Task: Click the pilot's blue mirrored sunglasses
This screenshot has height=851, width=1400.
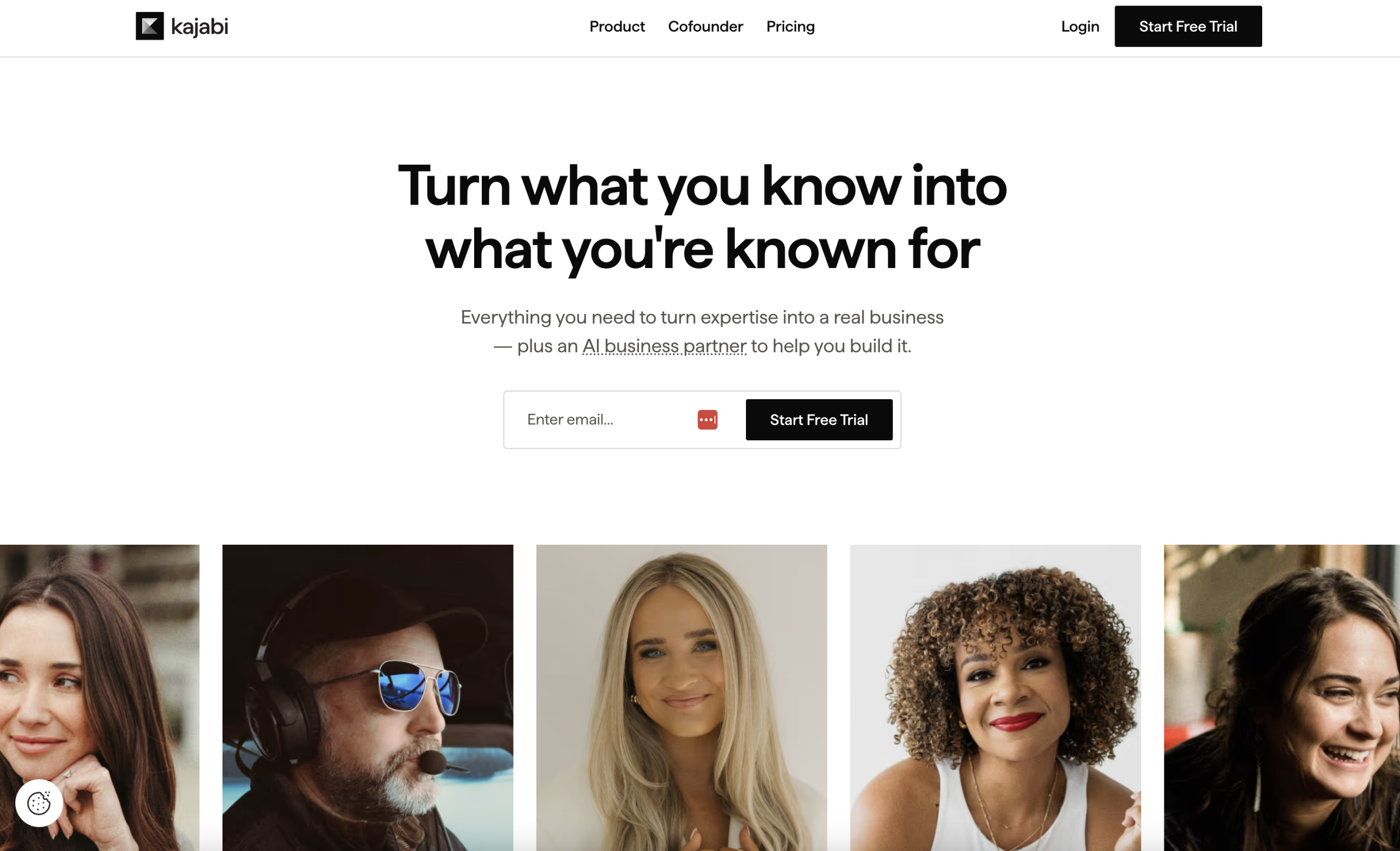Action: click(x=418, y=686)
